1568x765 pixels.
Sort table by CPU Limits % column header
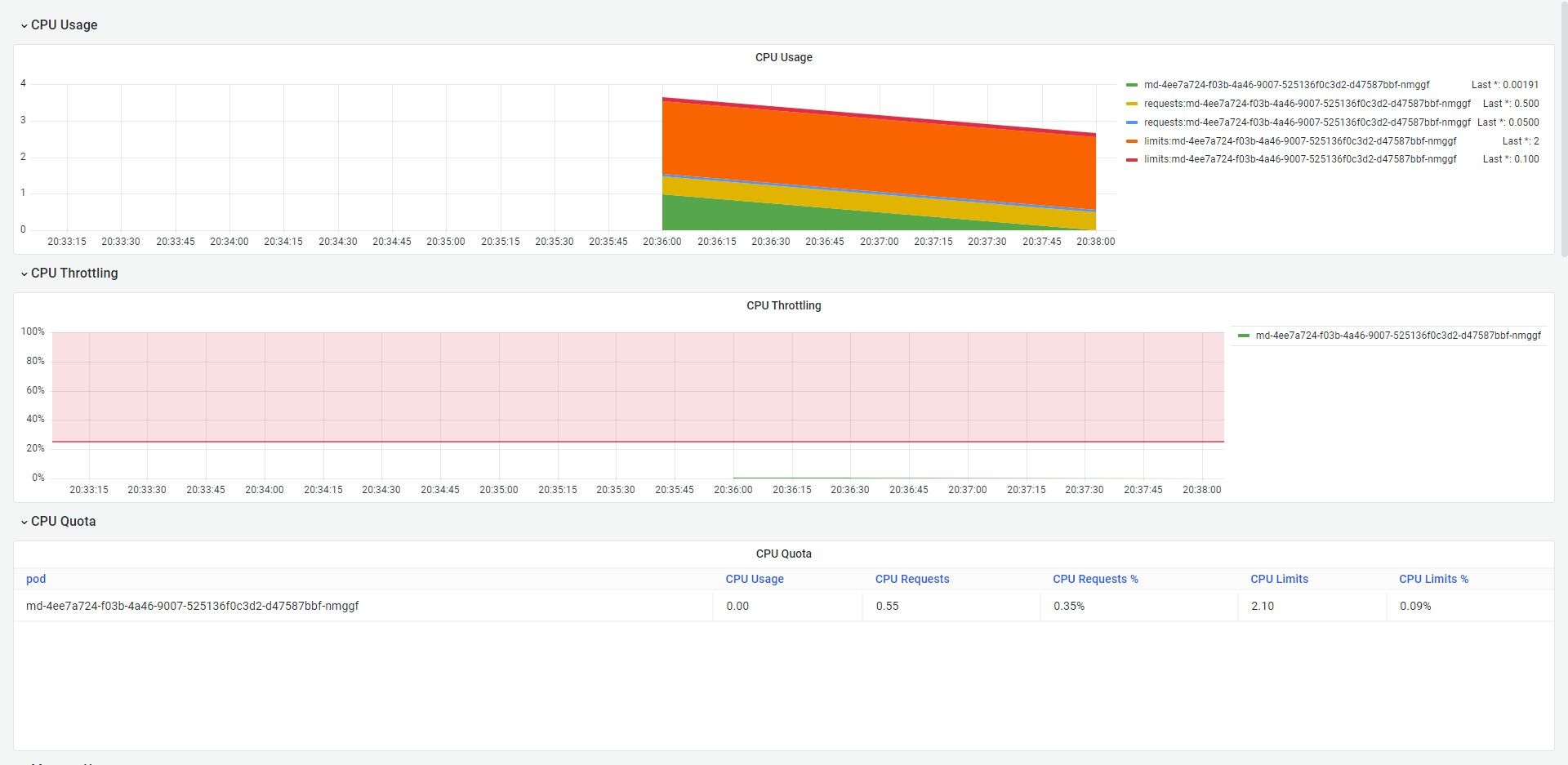click(x=1433, y=579)
